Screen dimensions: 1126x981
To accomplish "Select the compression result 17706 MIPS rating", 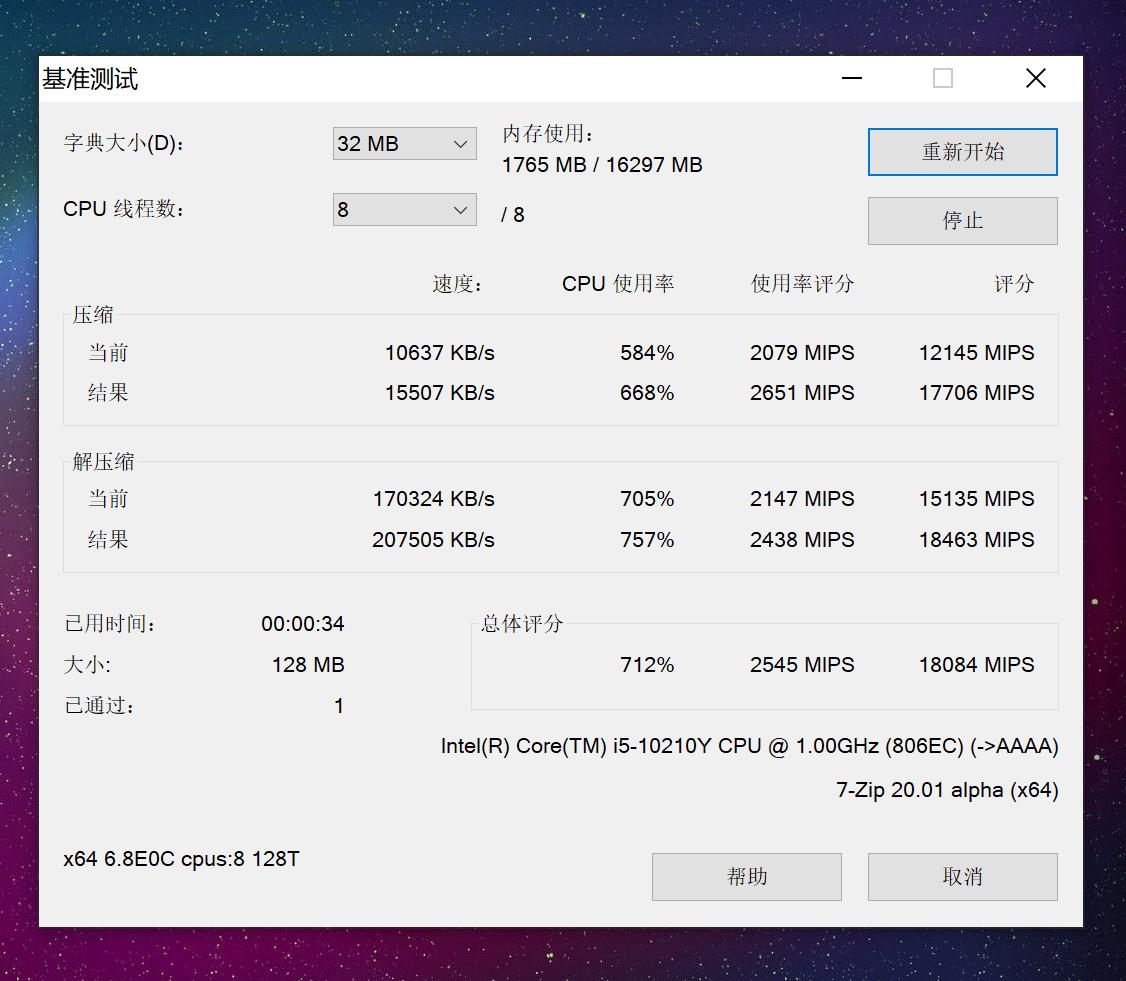I will pos(976,393).
